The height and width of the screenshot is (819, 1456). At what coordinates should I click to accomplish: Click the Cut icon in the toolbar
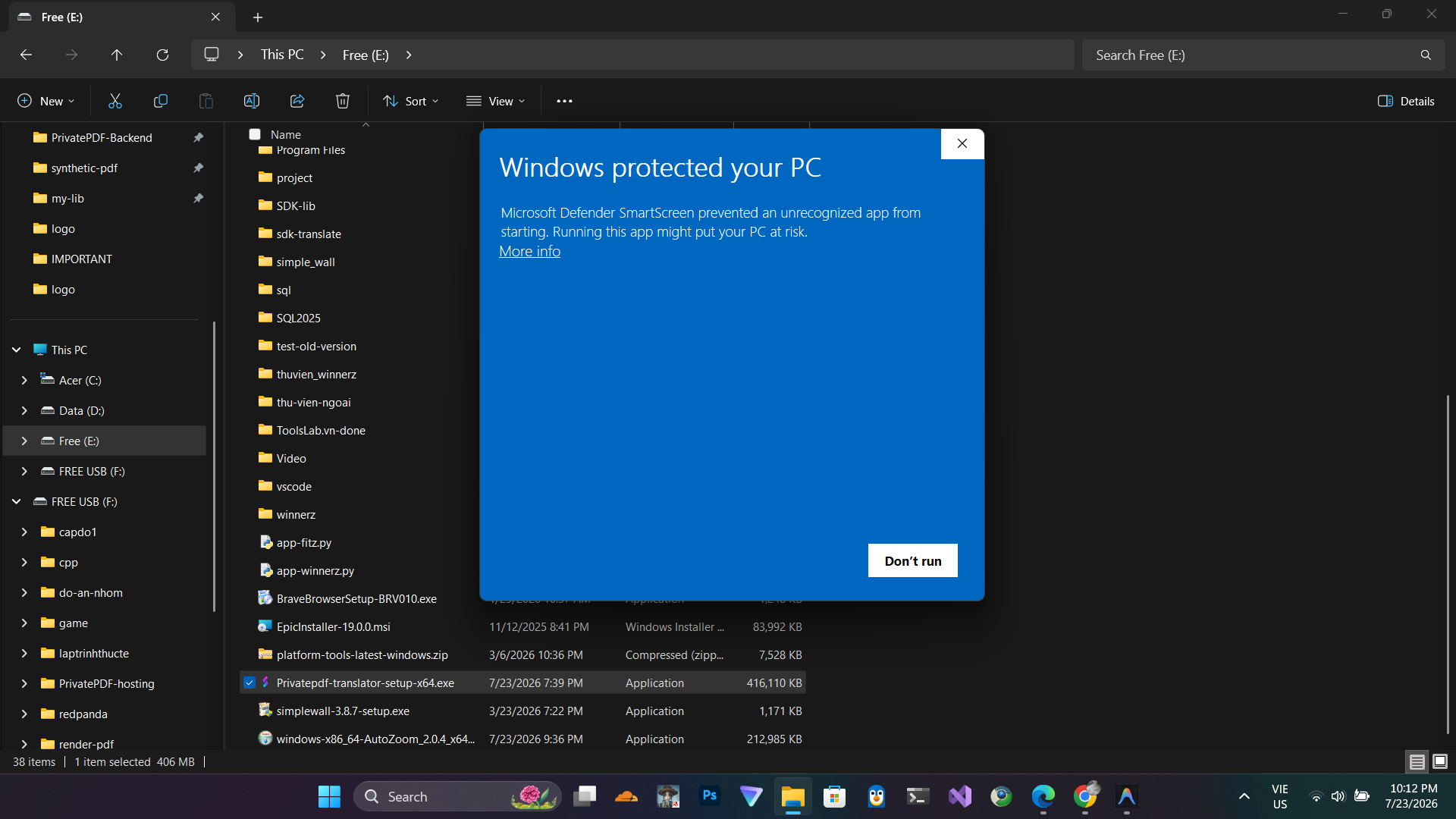tap(115, 101)
